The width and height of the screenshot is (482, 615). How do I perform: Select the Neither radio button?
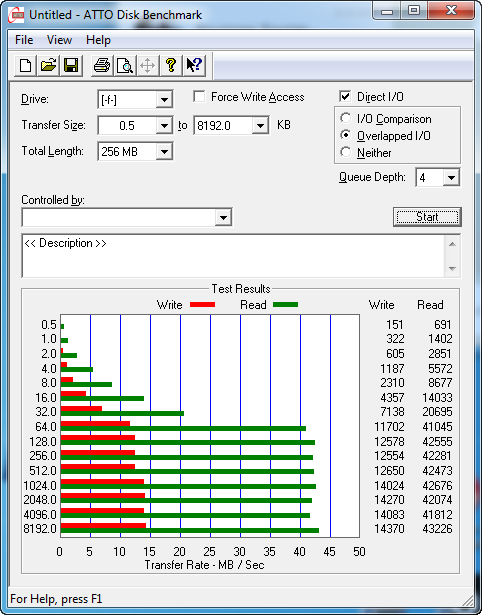point(346,152)
